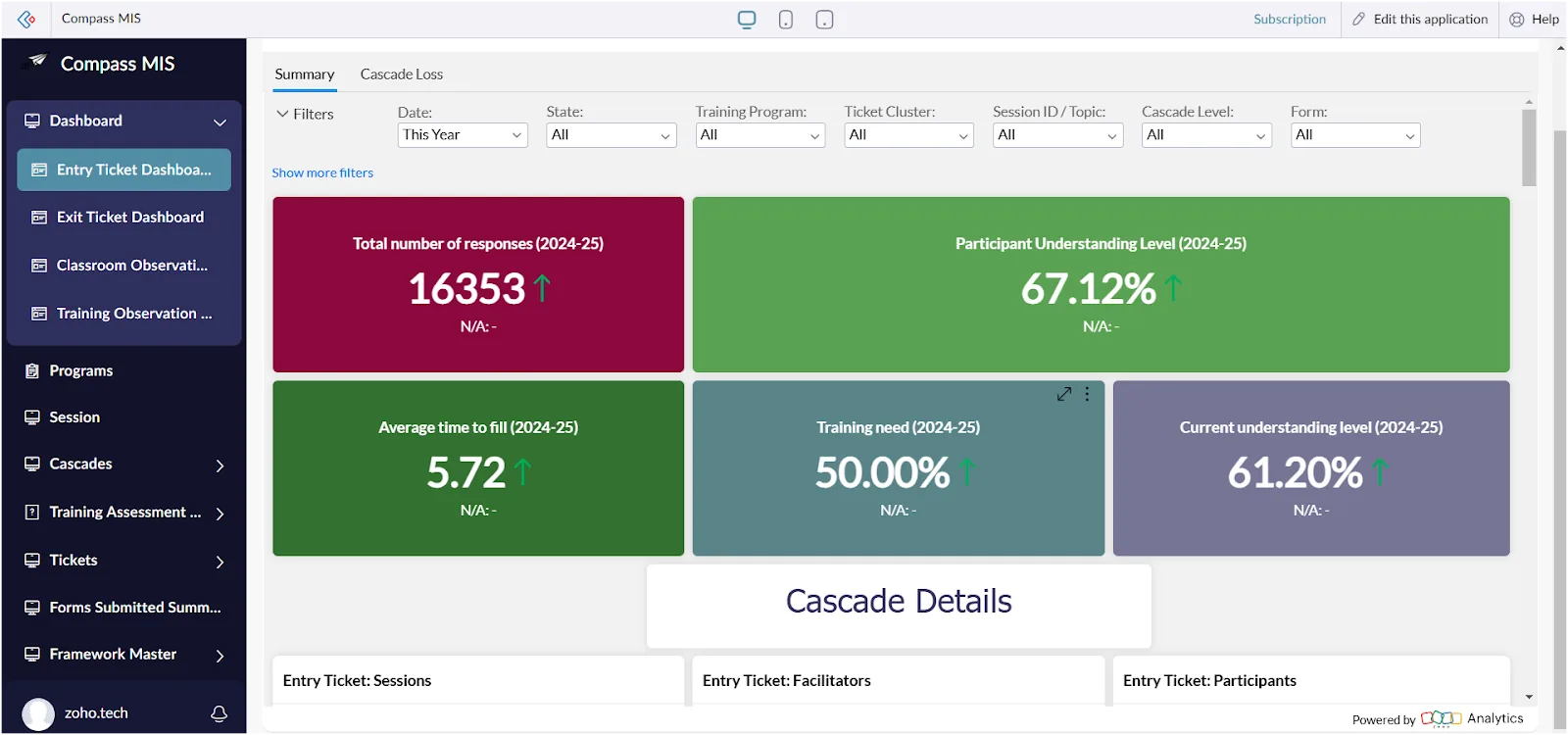The height and width of the screenshot is (735, 1568).
Task: Click the Total number of responses card
Action: click(478, 284)
